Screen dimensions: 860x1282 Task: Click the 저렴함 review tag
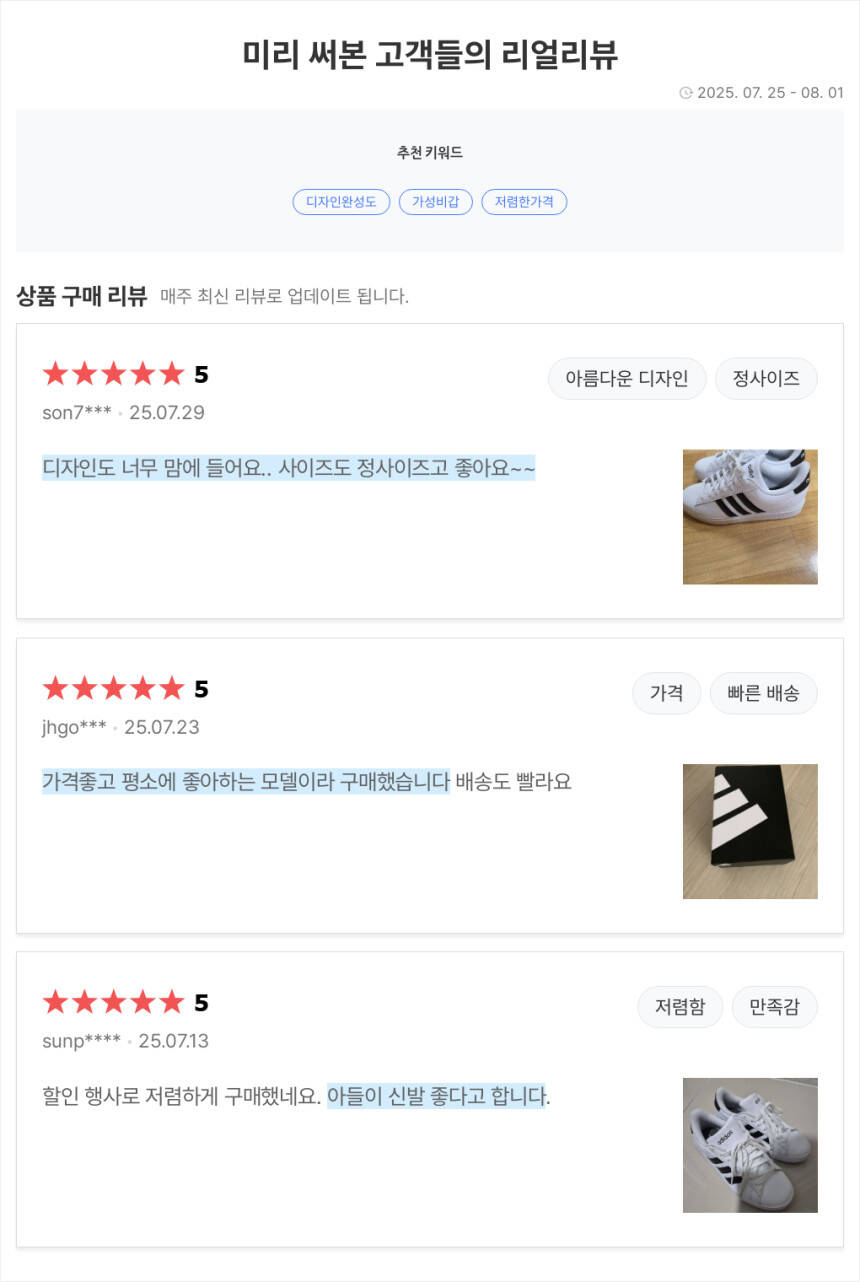tap(680, 1007)
